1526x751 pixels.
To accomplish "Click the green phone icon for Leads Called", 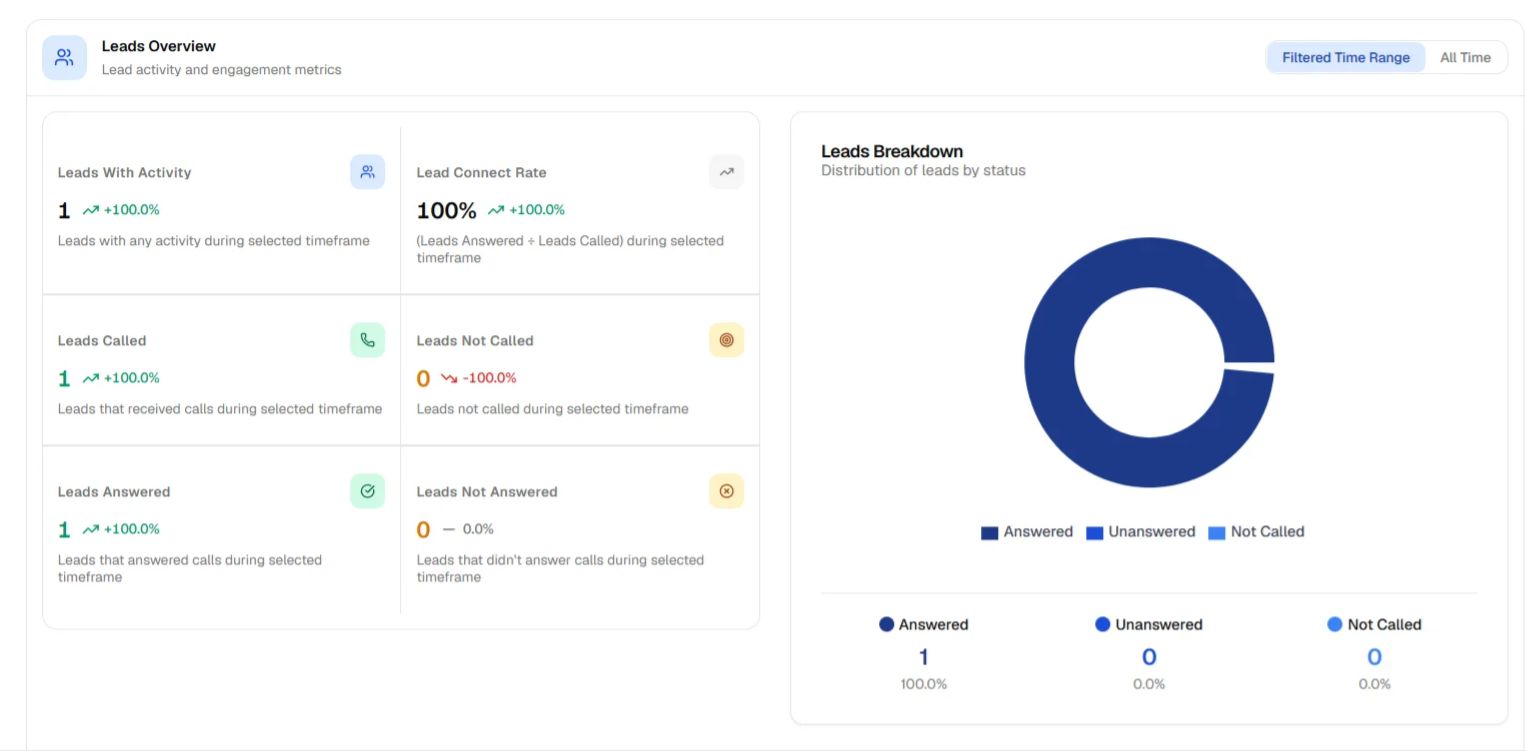I will (367, 340).
